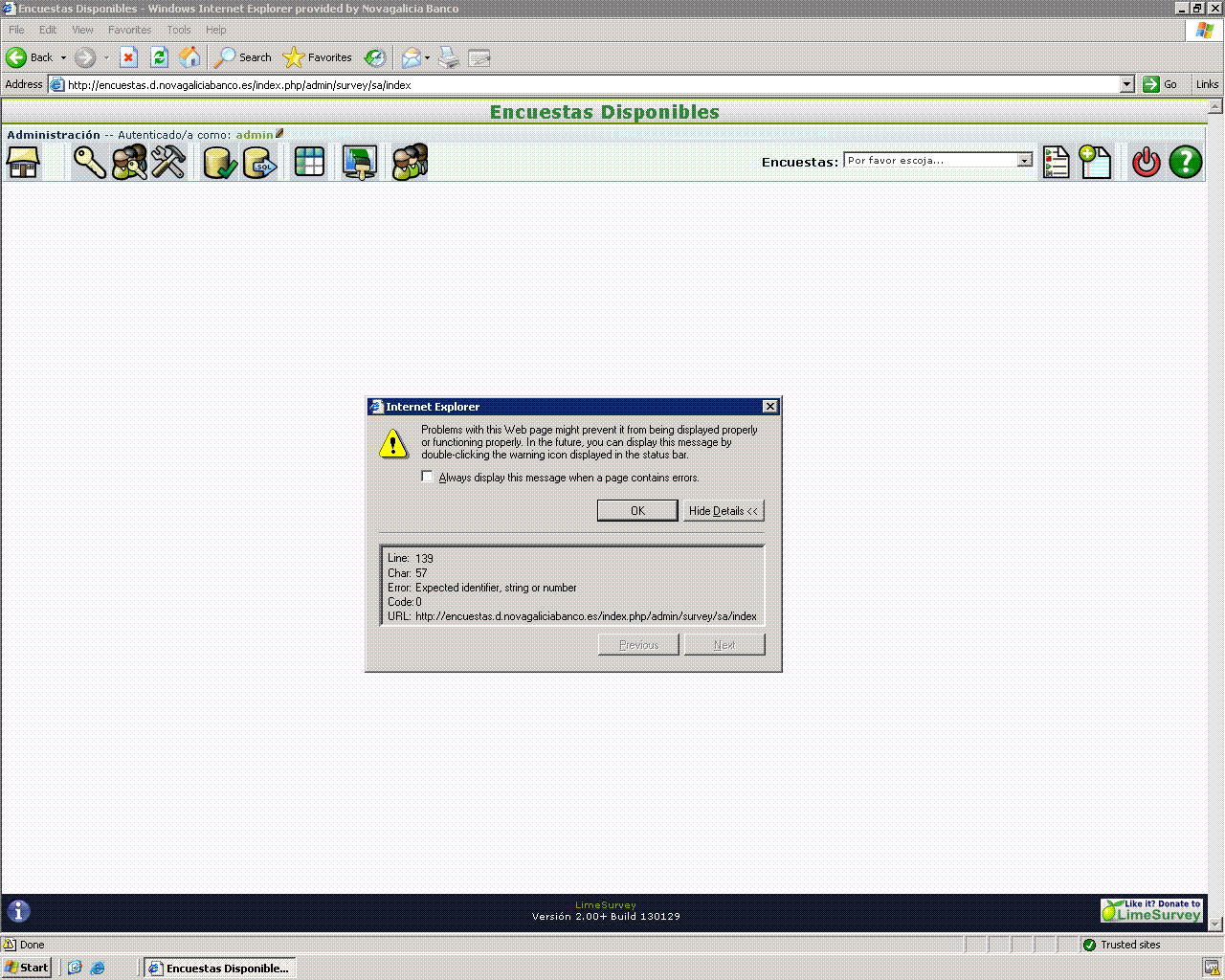Click the Hide Details << button
1225x980 pixels.
click(x=724, y=511)
